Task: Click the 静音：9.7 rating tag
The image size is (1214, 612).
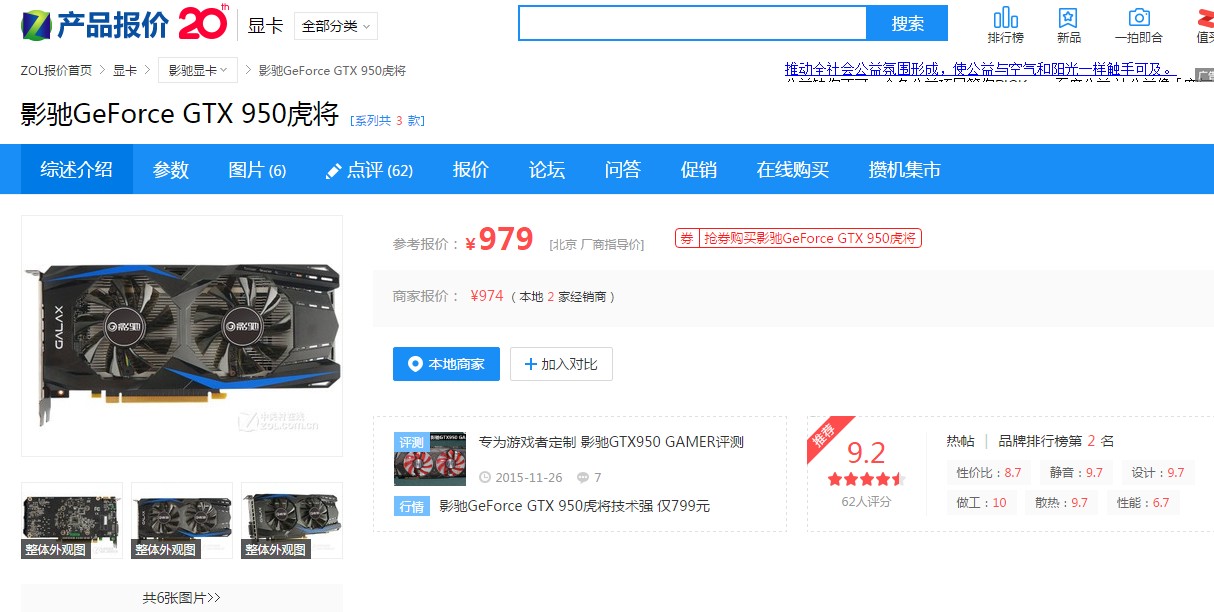Action: point(1075,472)
